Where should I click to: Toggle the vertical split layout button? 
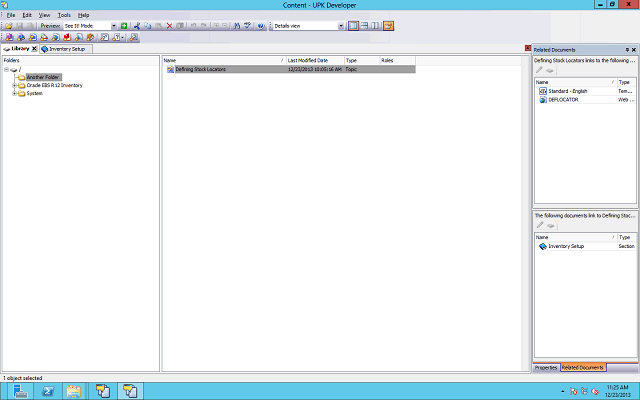pyautogui.click(x=375, y=26)
